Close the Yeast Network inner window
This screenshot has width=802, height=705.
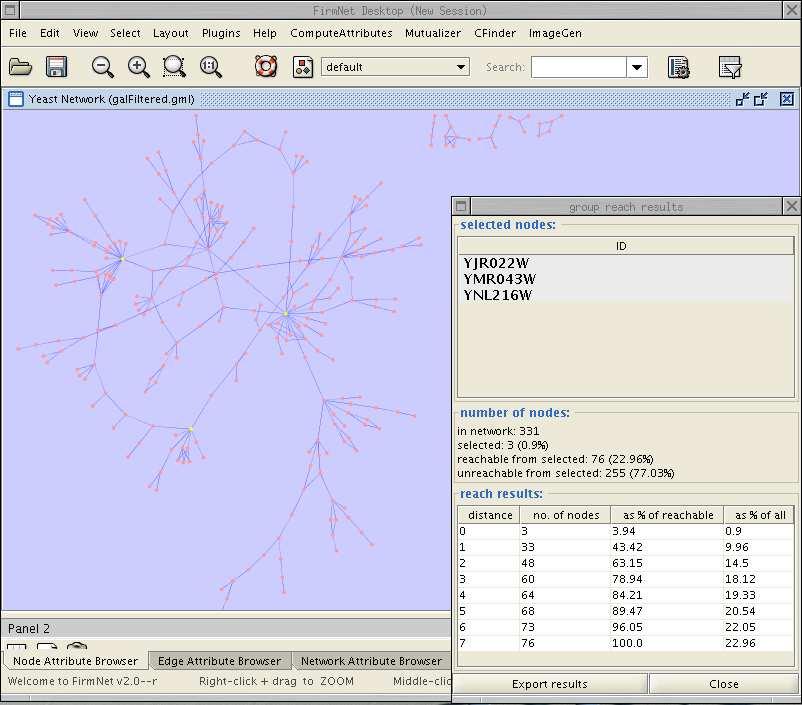pyautogui.click(x=787, y=99)
